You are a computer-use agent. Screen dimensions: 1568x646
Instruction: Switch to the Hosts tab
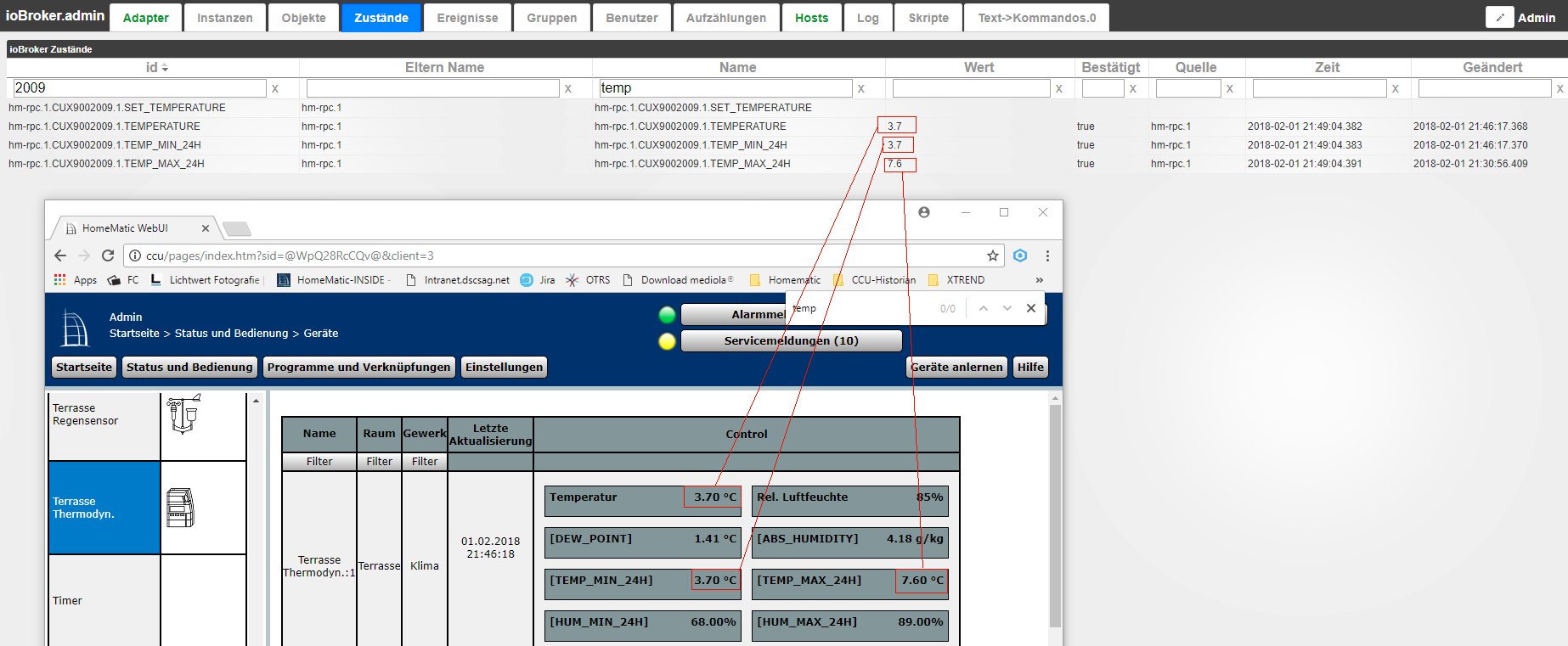coord(812,18)
